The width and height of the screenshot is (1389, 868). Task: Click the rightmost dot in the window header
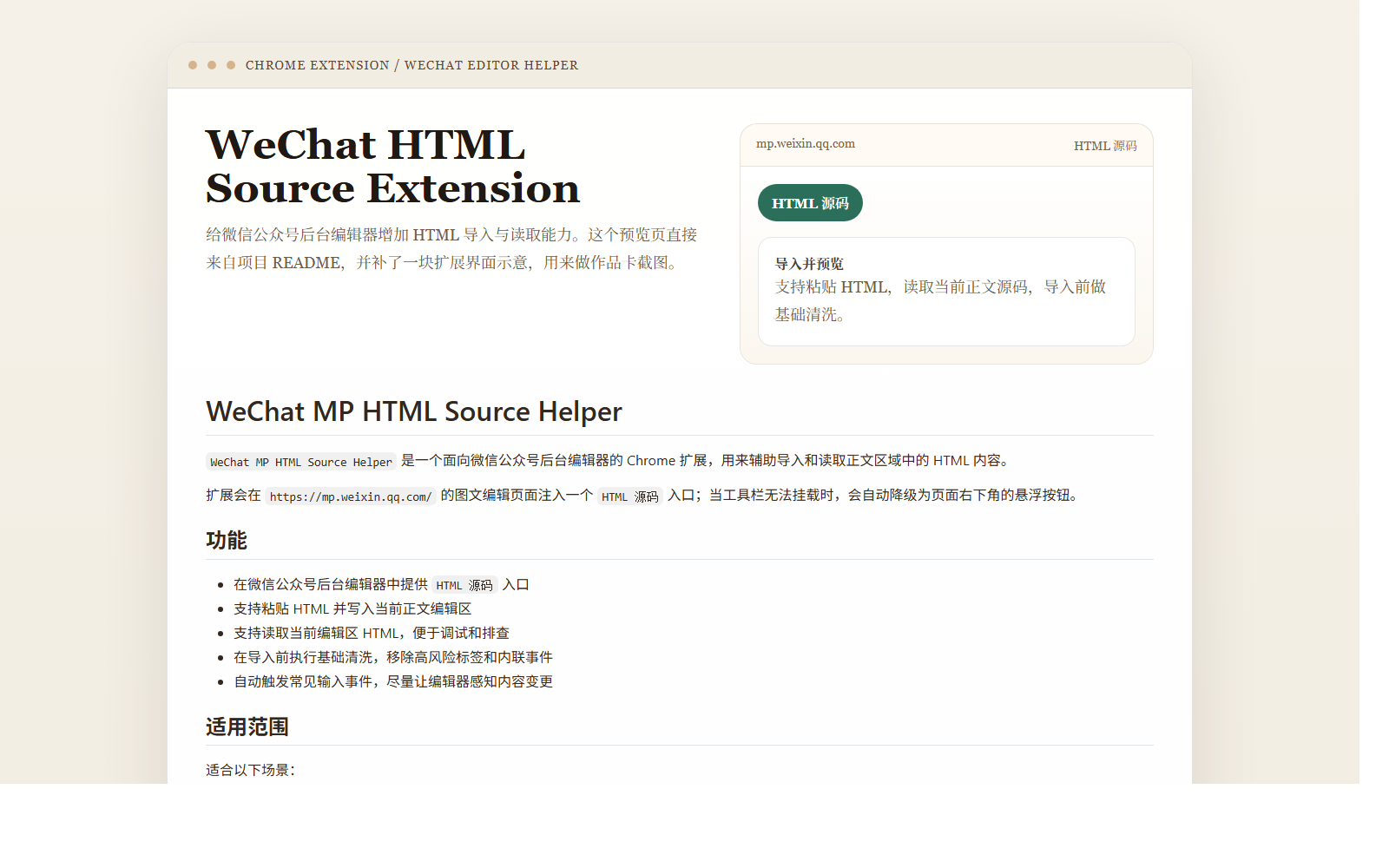(231, 65)
